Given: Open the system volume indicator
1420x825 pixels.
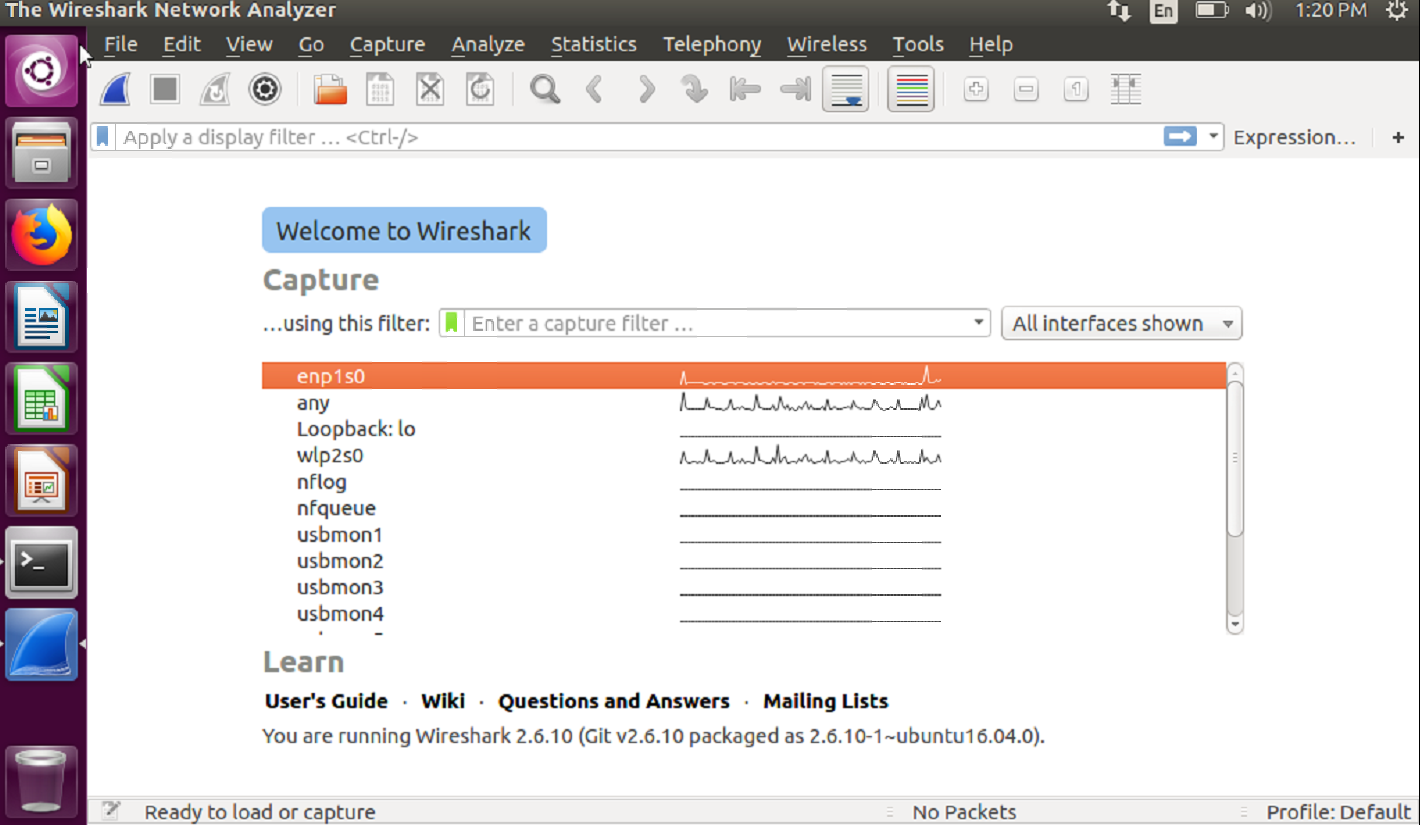Looking at the screenshot, I should coord(1257,11).
